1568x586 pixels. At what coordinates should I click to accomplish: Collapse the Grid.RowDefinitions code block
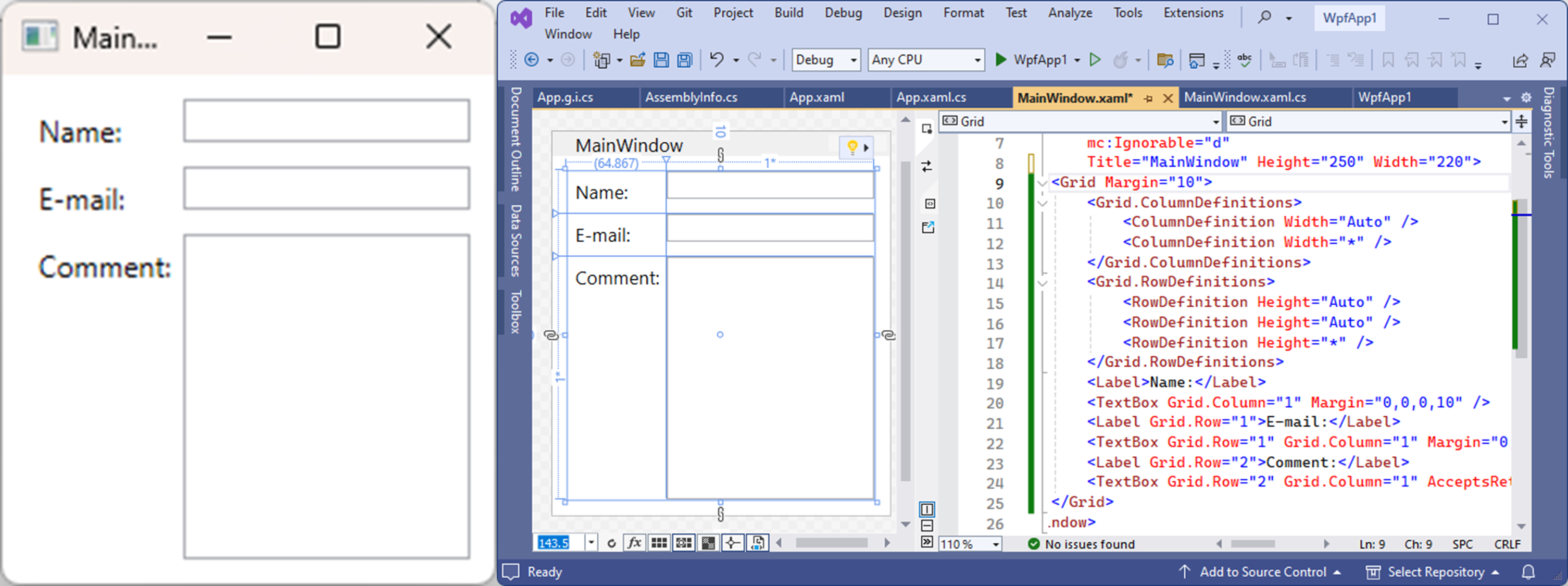click(1042, 283)
